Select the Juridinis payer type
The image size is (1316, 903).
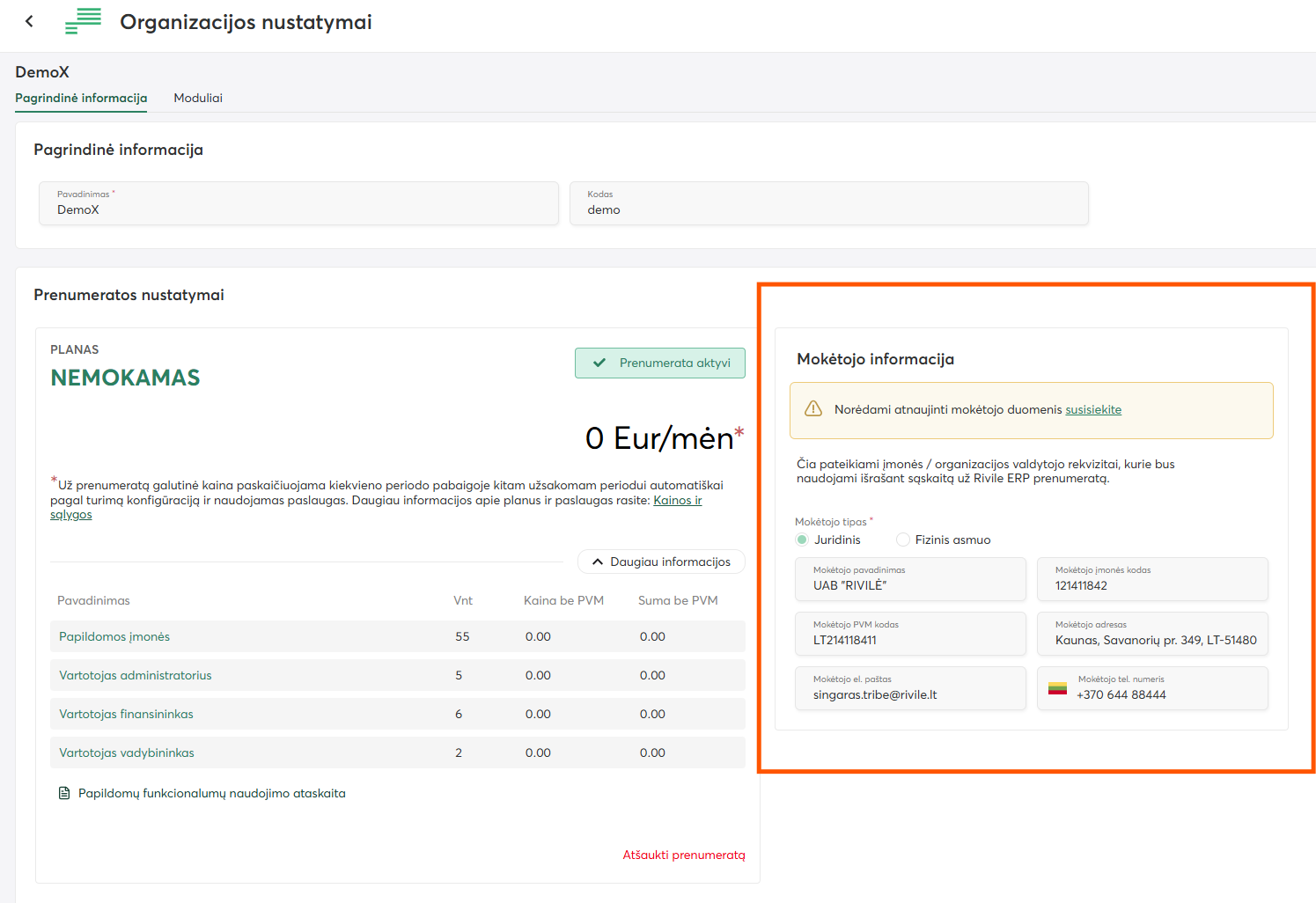[802, 540]
